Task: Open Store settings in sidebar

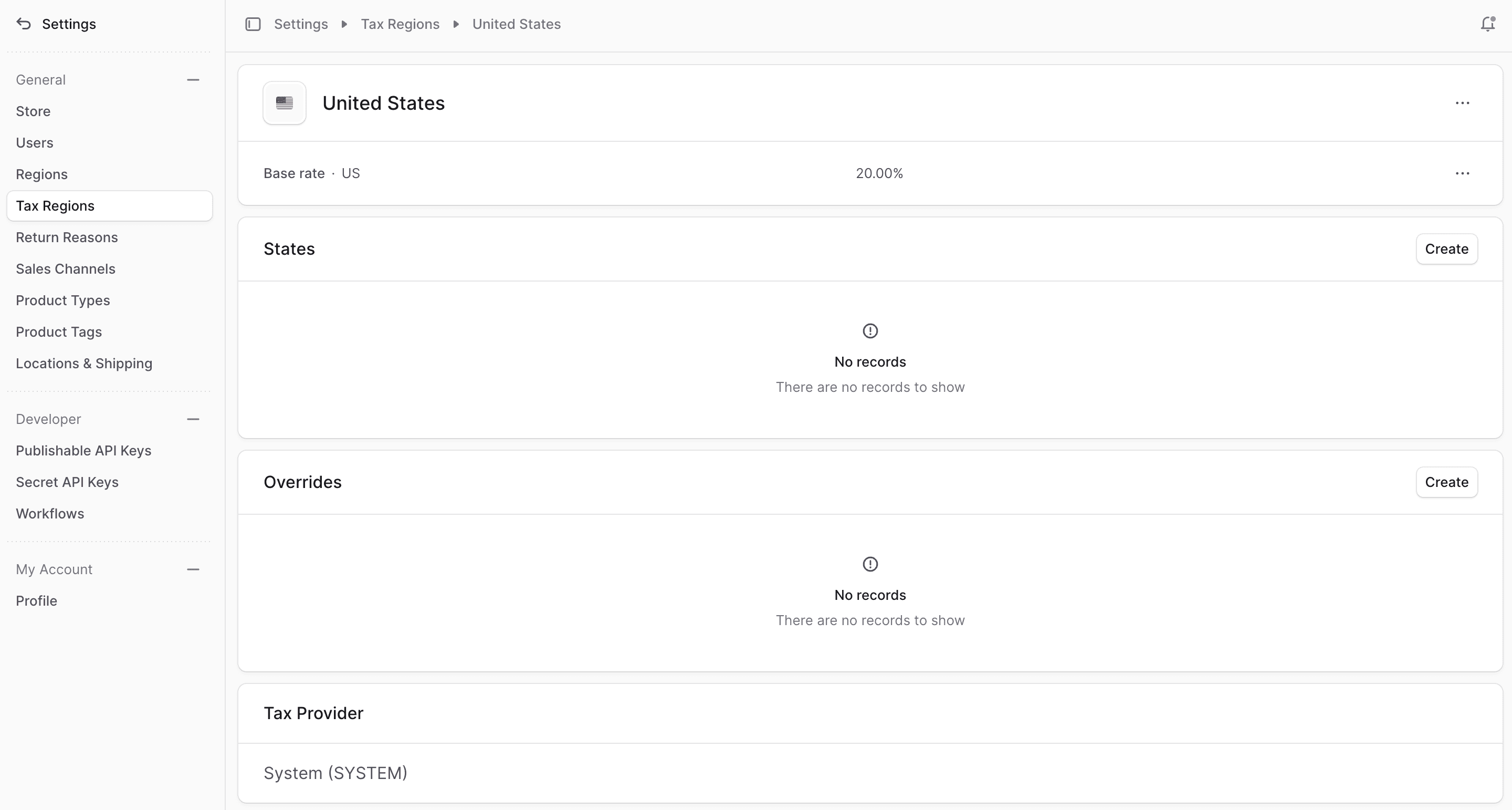Action: coord(33,111)
